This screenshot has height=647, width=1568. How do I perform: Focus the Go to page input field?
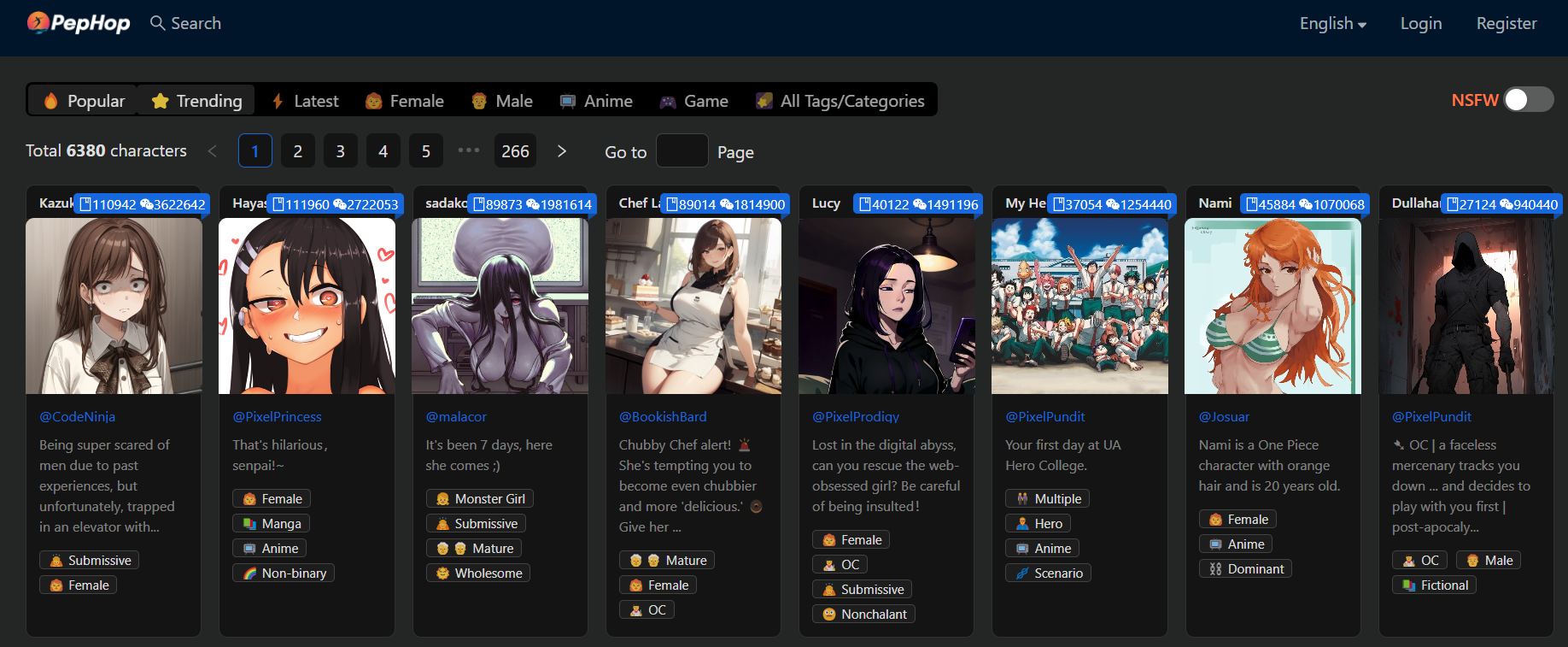[x=682, y=151]
